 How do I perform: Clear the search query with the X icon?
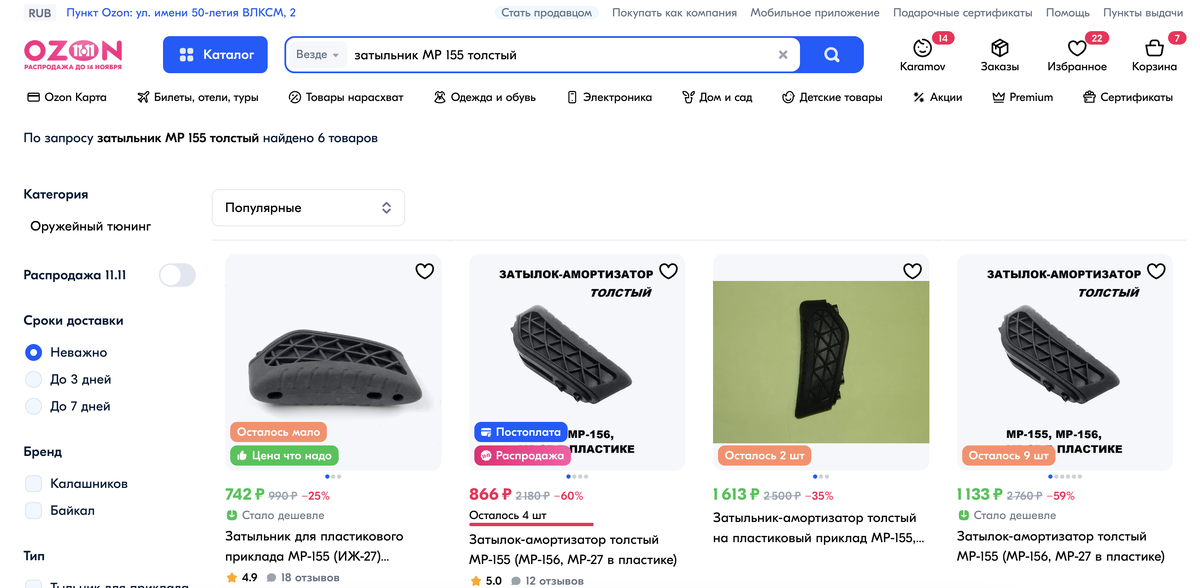tap(783, 55)
